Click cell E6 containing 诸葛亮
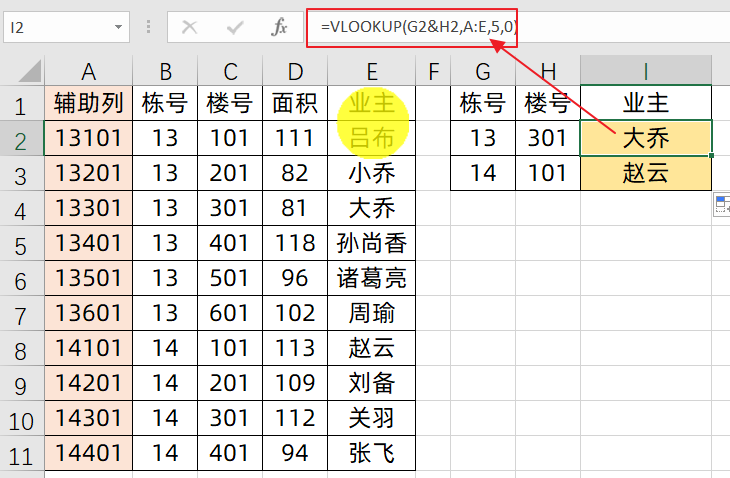 [372, 278]
